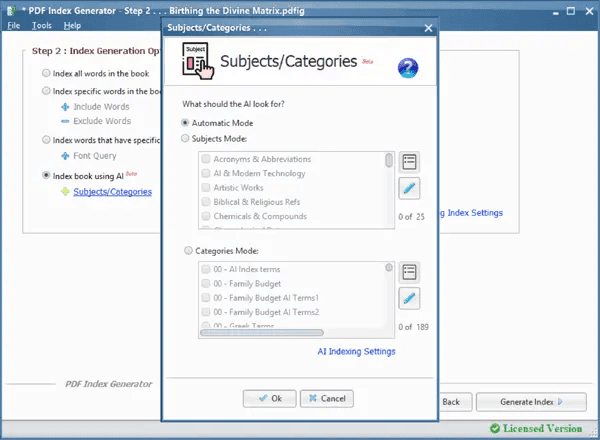Click the categories list vertical scrollbar thumb

click(389, 267)
